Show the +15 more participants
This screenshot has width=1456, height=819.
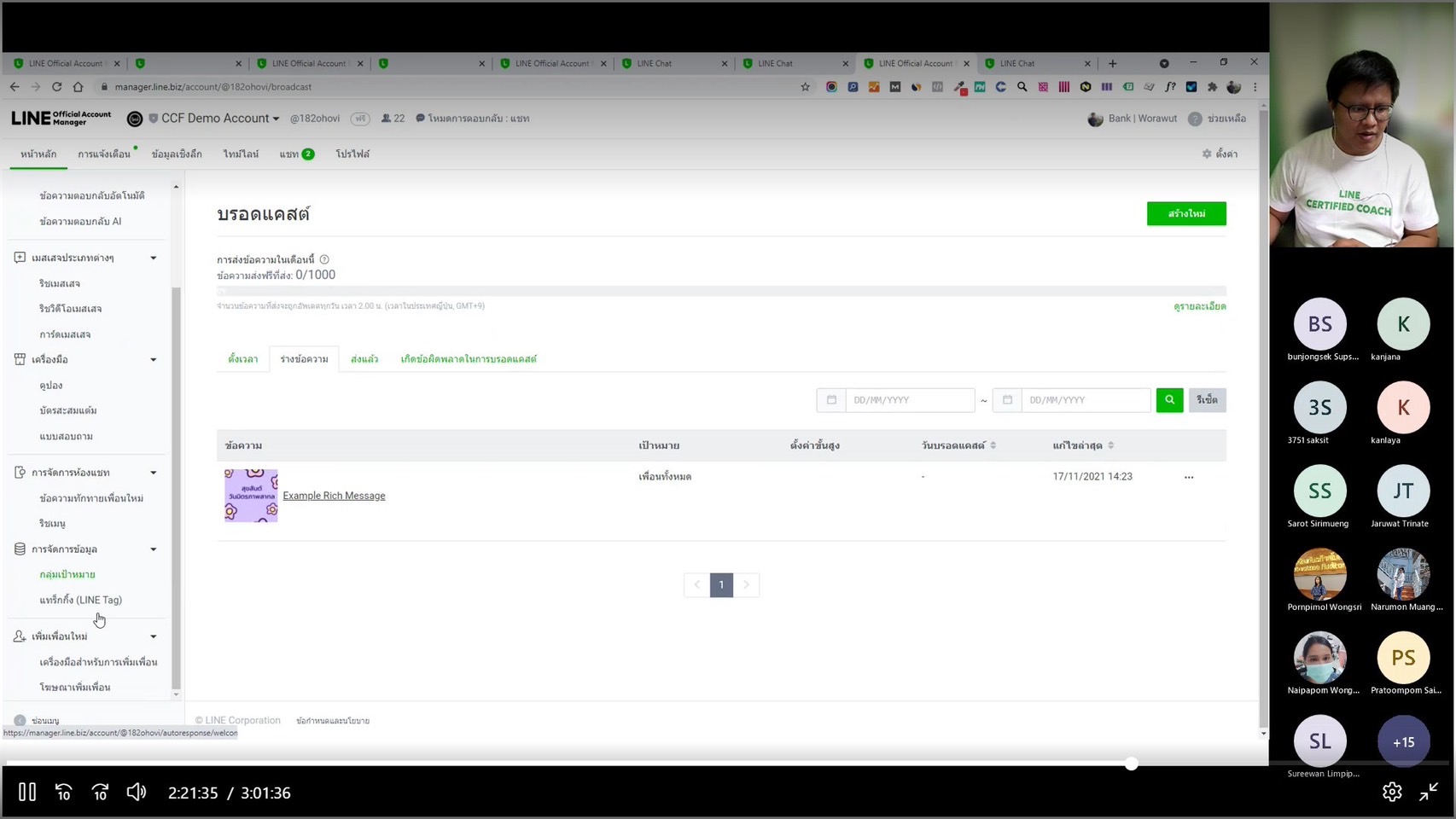1403,741
